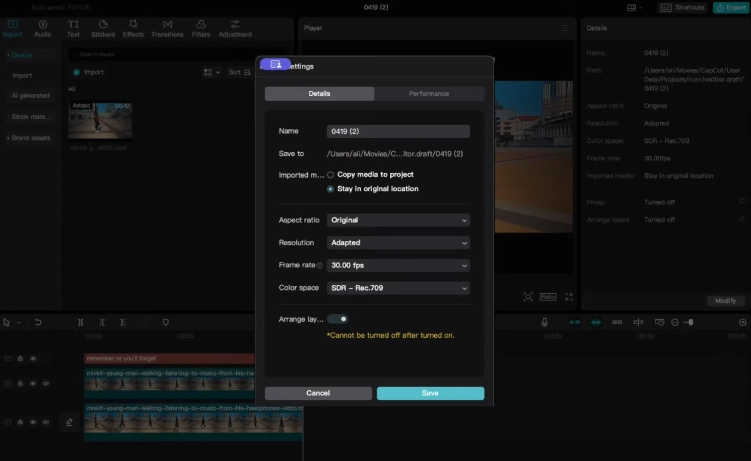Click the microphone record icon above timeline

(x=545, y=322)
